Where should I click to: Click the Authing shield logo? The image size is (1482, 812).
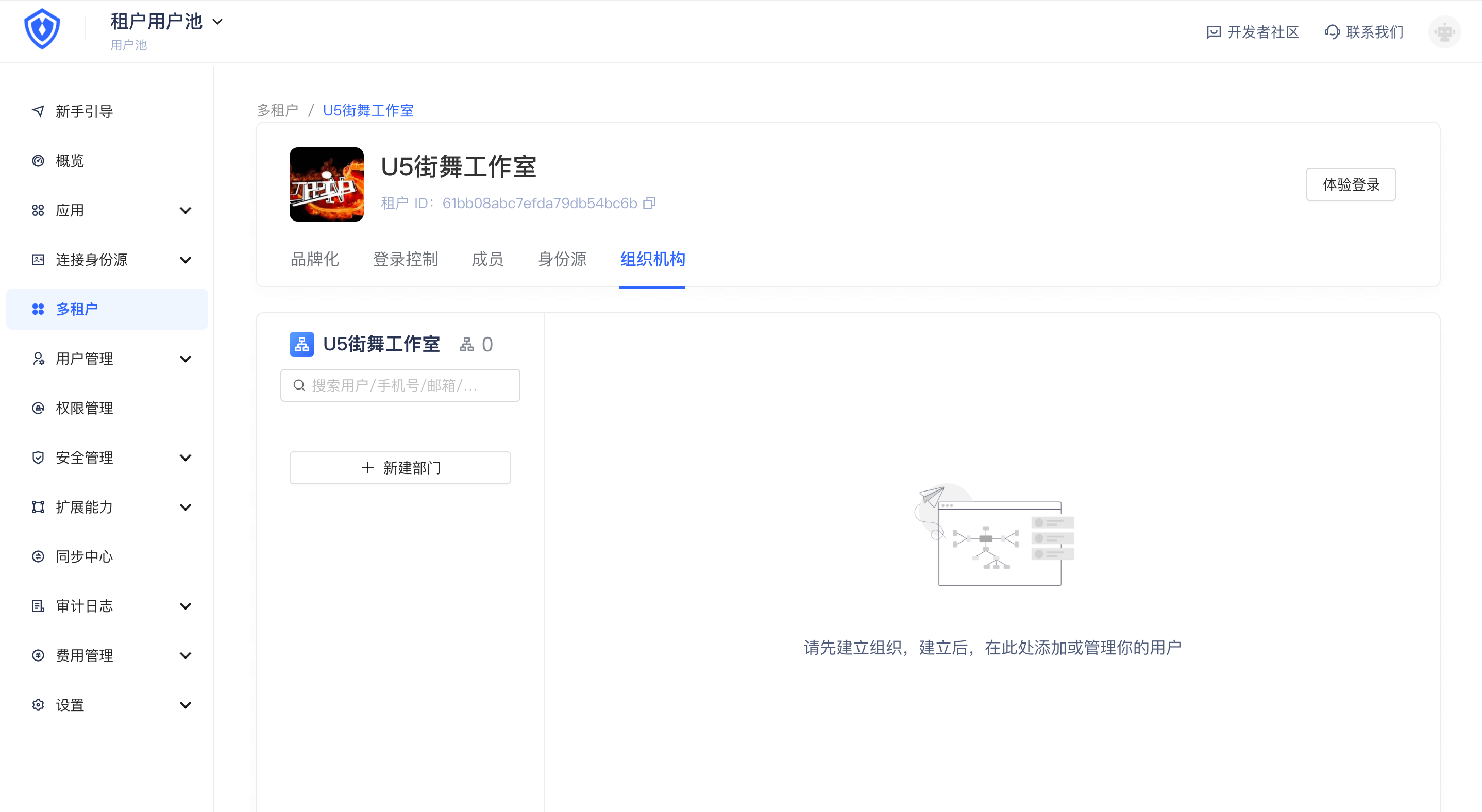42,29
